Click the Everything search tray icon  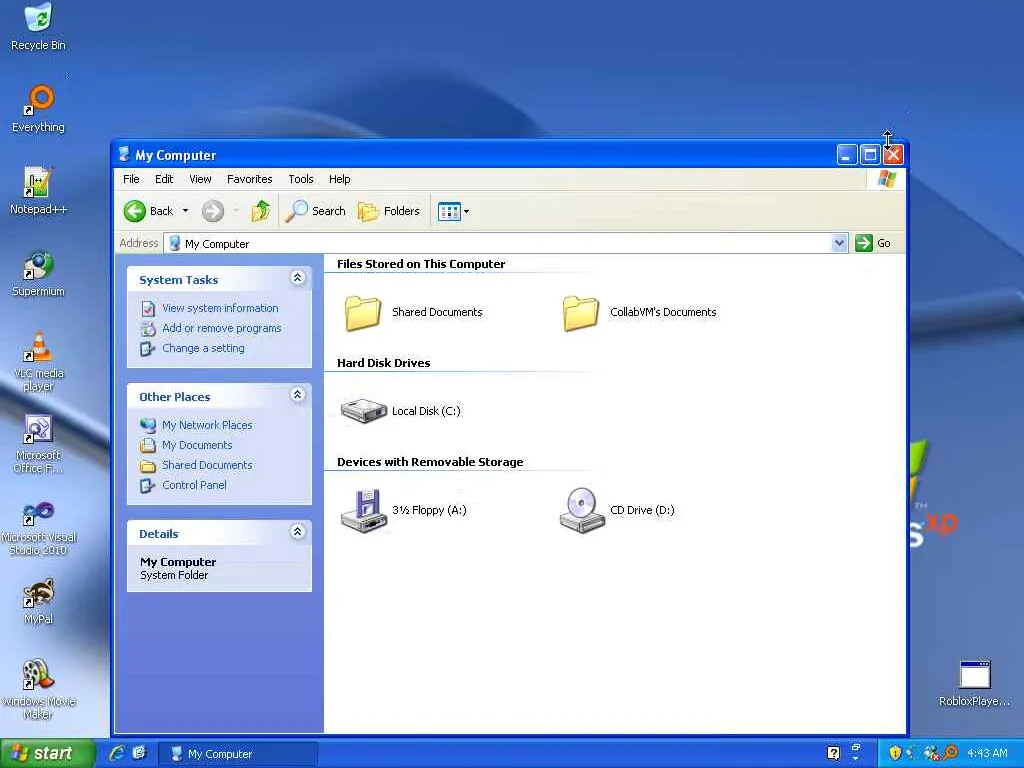[x=951, y=753]
